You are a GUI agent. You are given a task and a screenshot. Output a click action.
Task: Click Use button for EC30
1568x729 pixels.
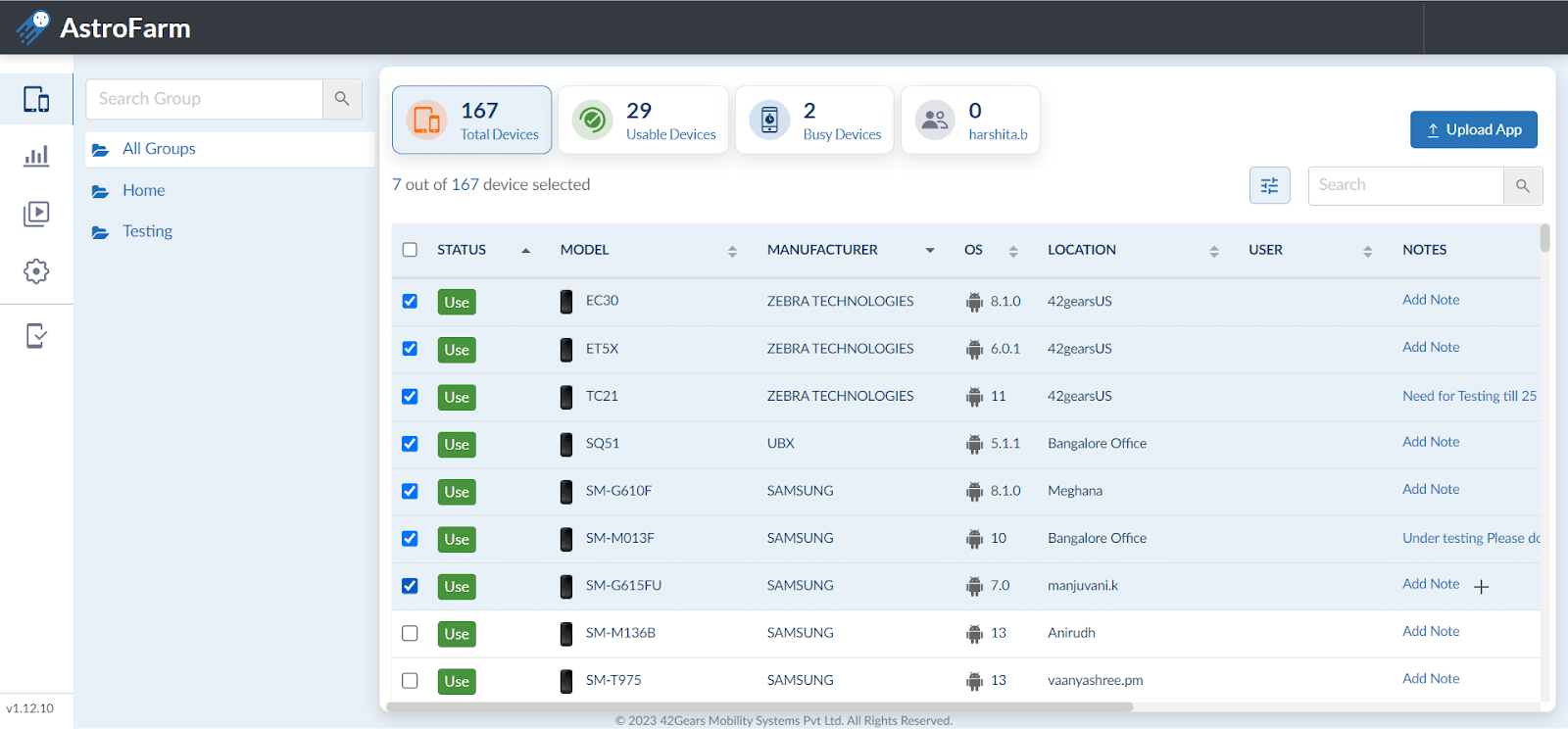[x=457, y=302]
